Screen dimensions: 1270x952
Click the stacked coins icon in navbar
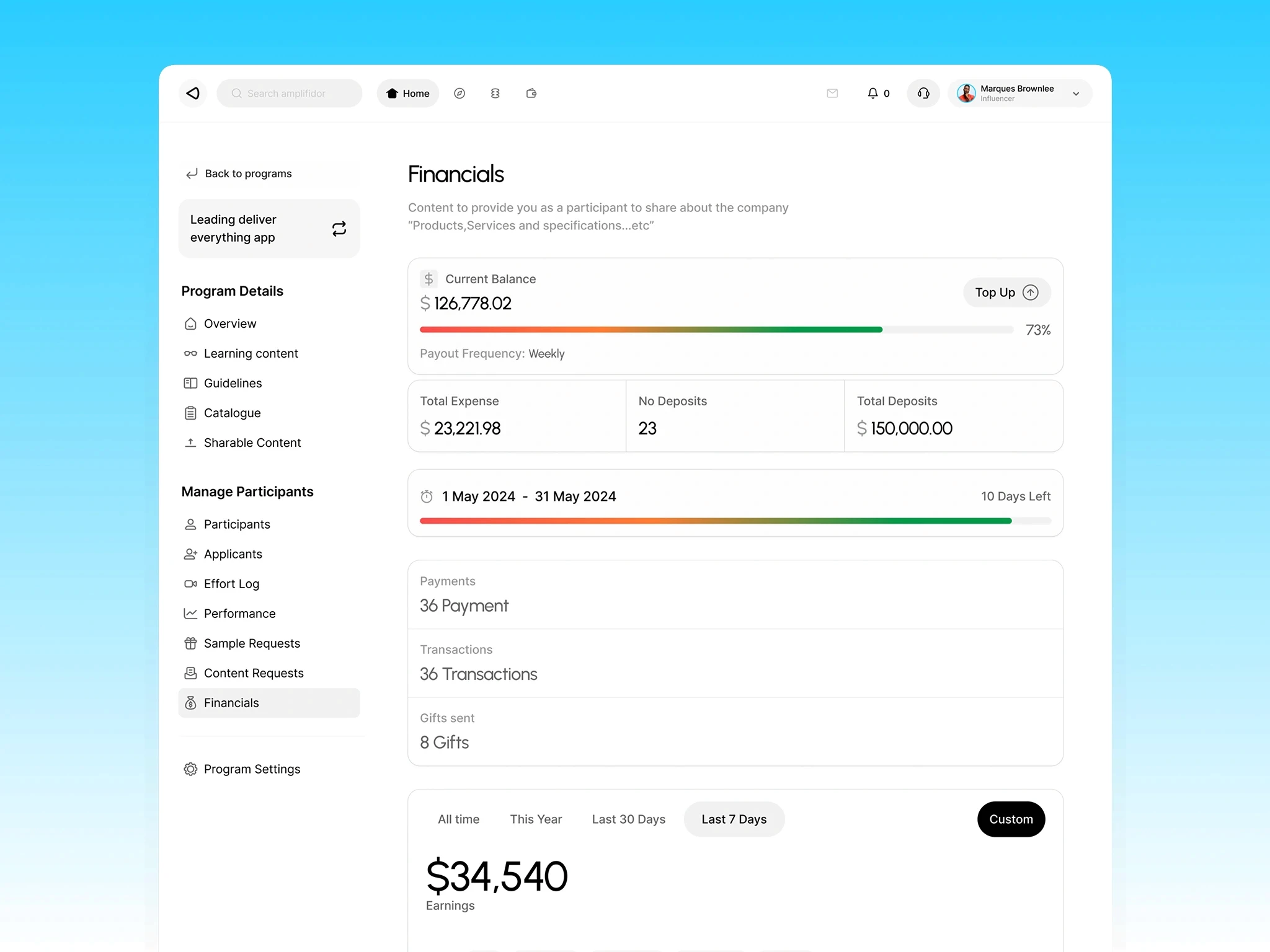click(495, 93)
